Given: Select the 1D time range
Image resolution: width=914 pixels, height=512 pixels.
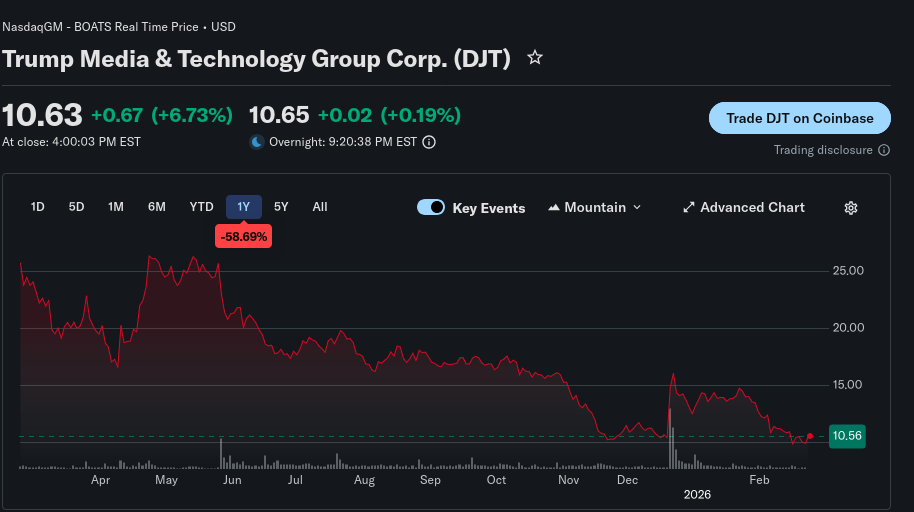Looking at the screenshot, I should [38, 207].
